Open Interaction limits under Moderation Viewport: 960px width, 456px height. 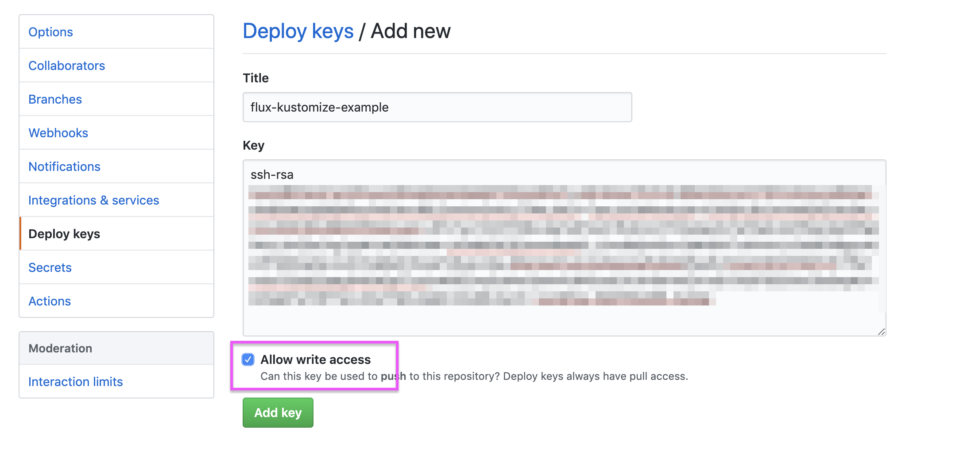75,382
